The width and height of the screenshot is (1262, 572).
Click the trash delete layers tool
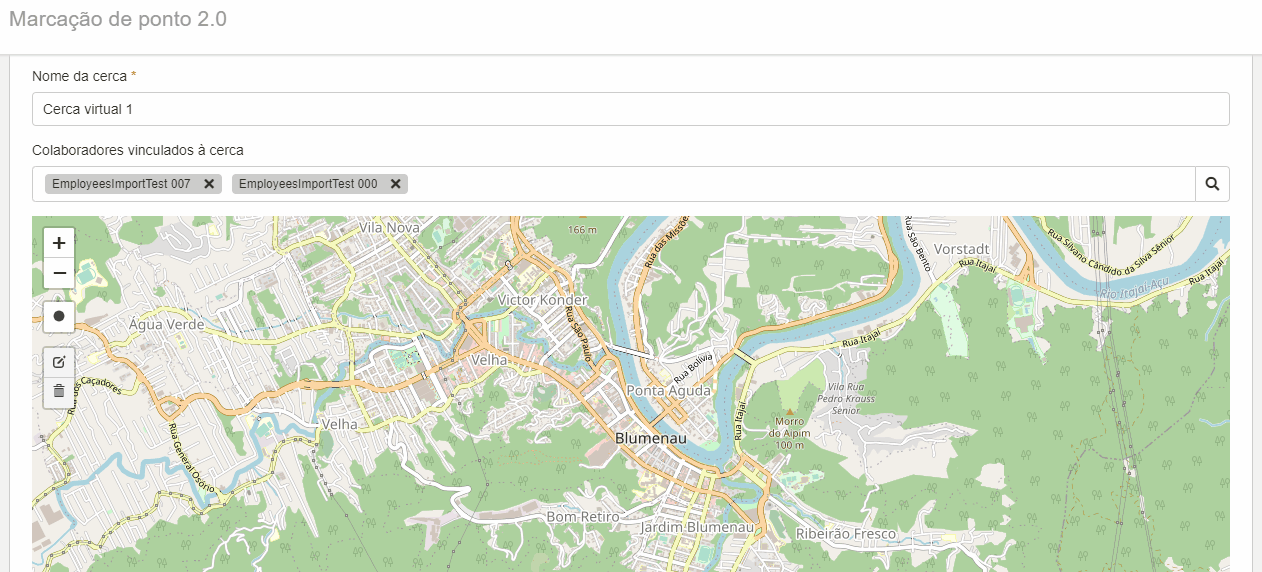[x=59, y=392]
